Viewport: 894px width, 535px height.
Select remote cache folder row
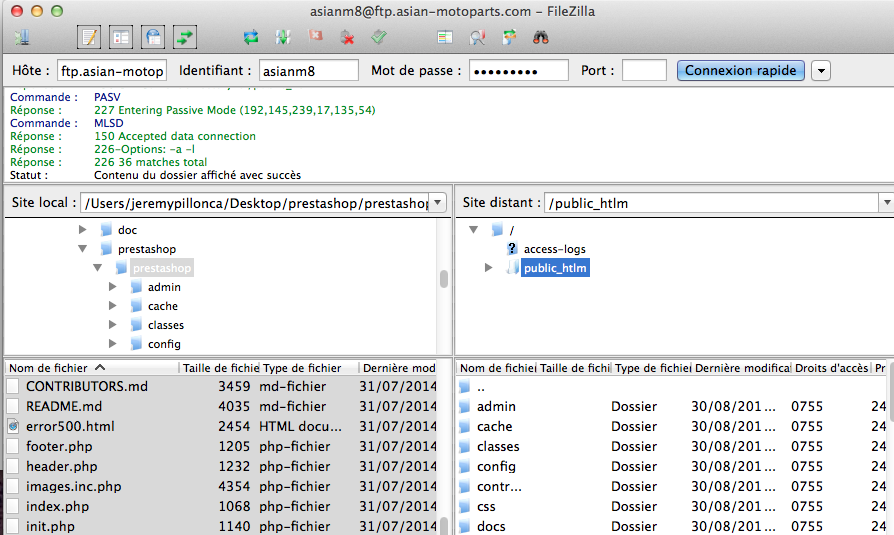[672, 426]
